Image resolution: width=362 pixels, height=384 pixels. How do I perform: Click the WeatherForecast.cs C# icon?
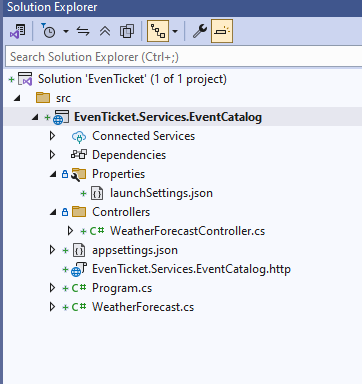point(79,307)
